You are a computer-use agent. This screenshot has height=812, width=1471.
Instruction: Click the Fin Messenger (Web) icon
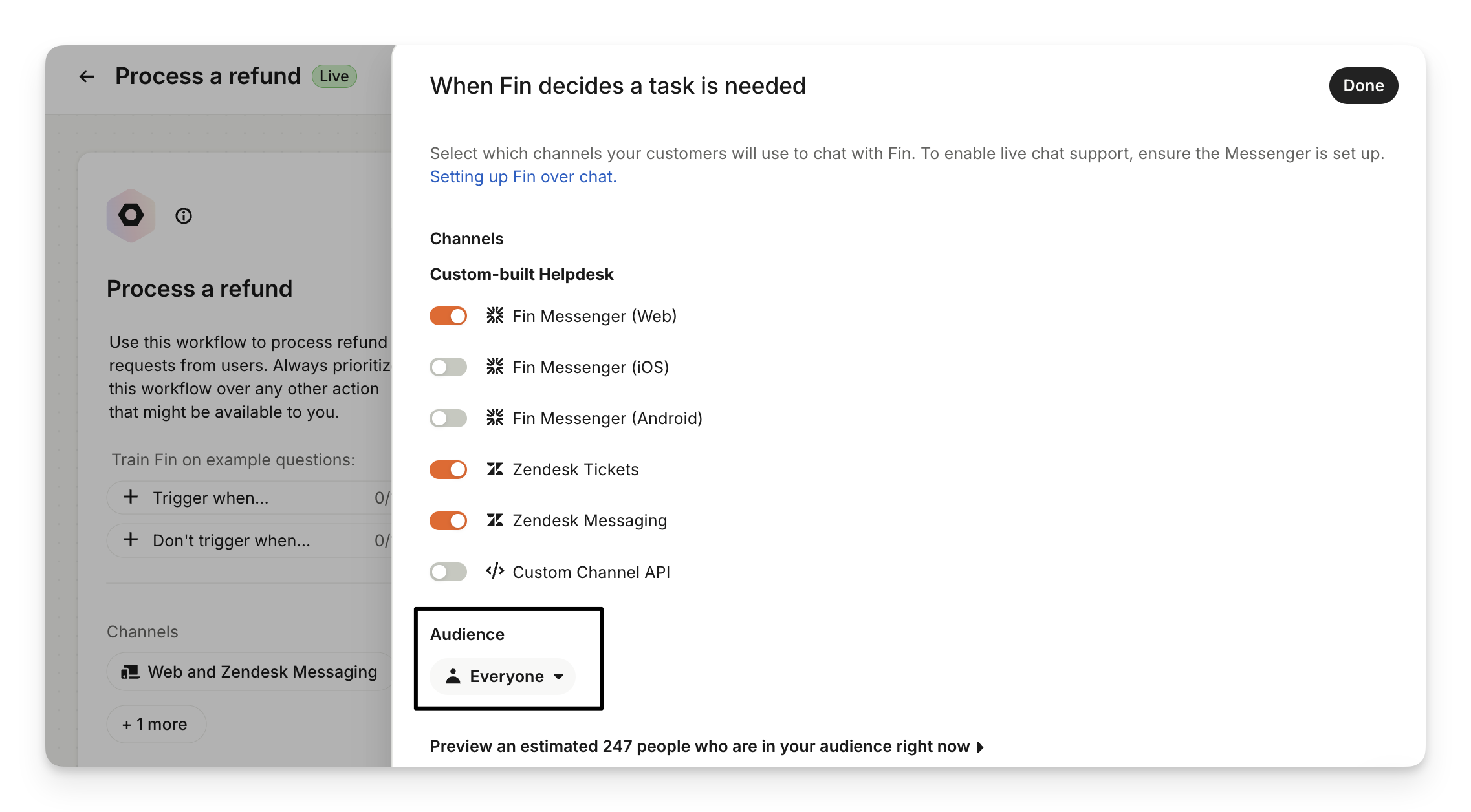pyautogui.click(x=495, y=315)
